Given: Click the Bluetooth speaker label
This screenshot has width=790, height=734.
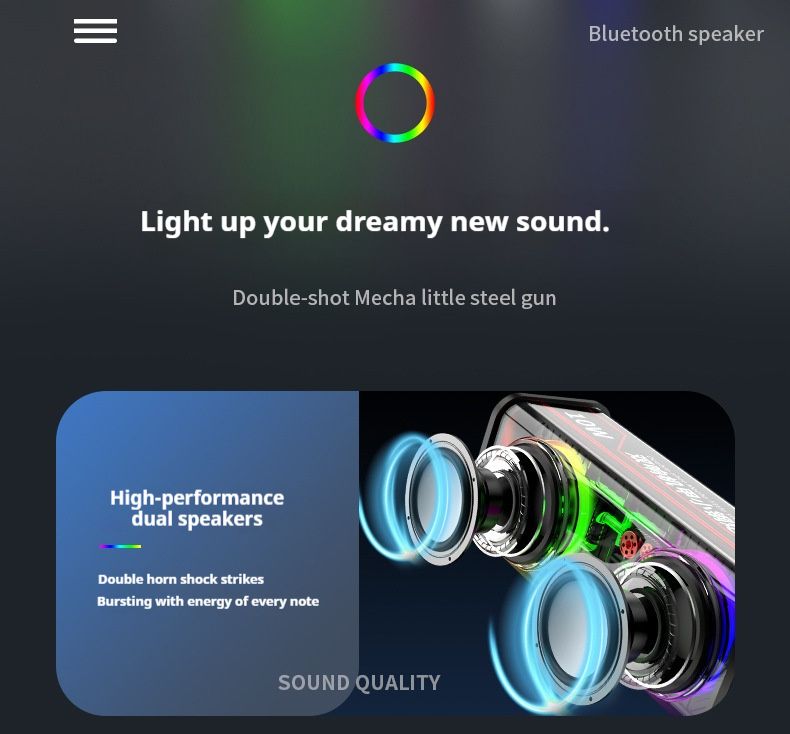Looking at the screenshot, I should click(676, 34).
